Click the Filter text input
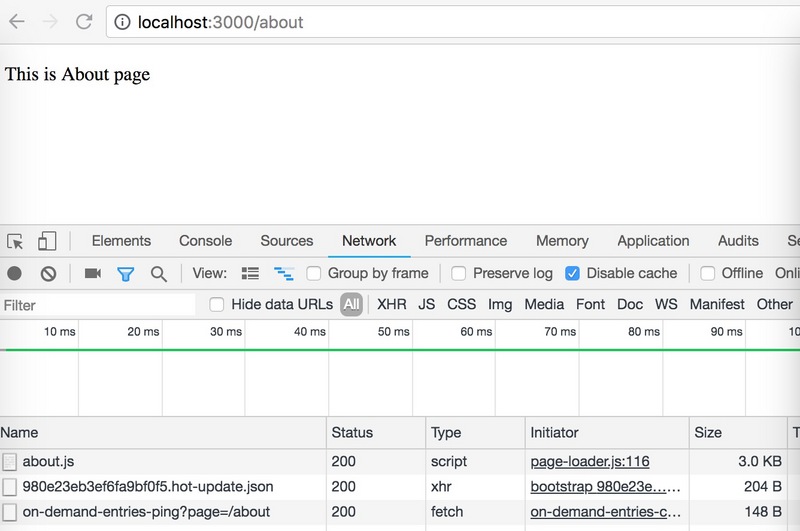Viewport: 800px width, 531px height. click(98, 305)
